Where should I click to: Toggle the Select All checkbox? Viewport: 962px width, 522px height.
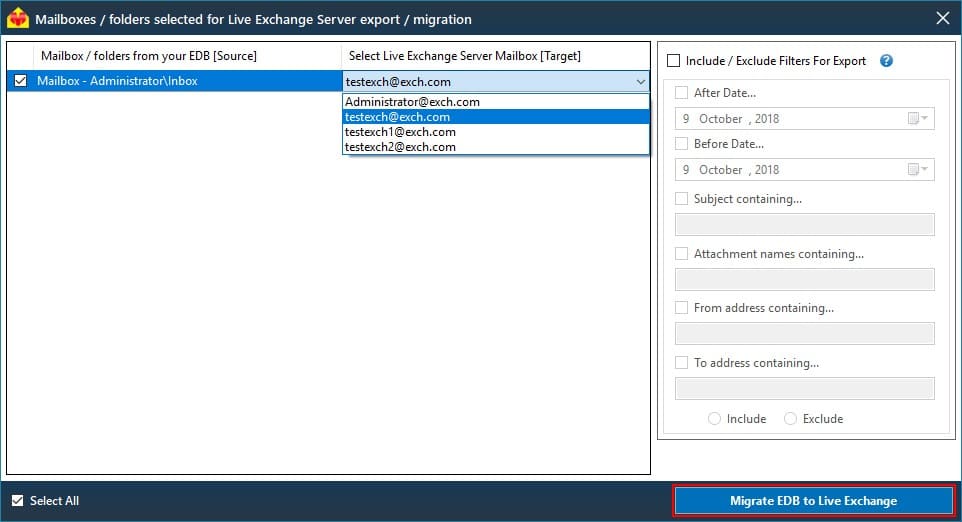18,501
